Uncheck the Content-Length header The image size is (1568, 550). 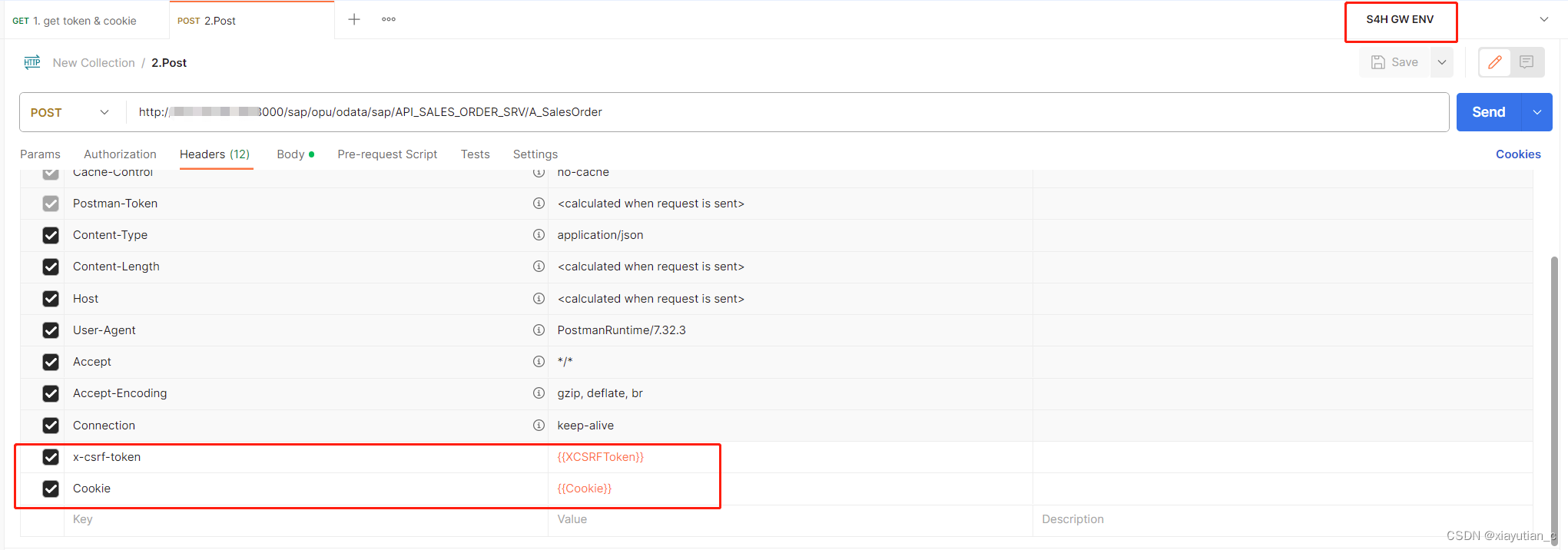(x=51, y=267)
